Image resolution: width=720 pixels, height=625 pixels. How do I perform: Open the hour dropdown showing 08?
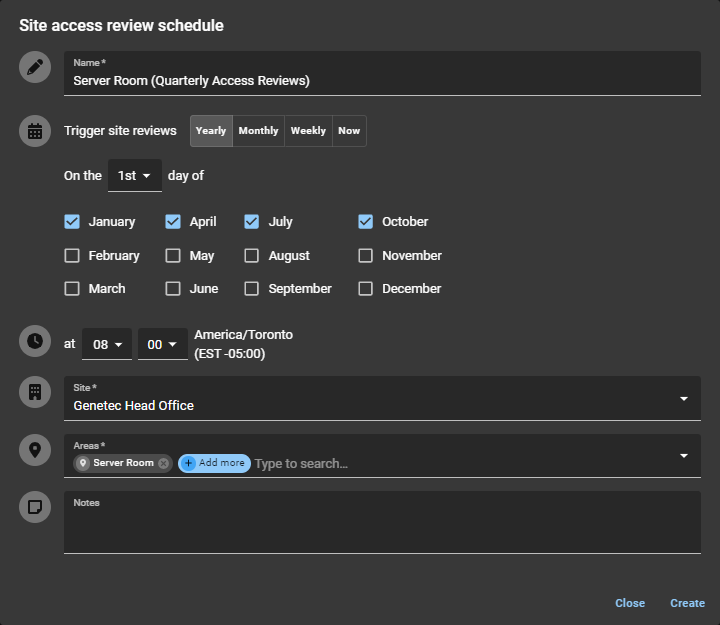click(x=107, y=344)
